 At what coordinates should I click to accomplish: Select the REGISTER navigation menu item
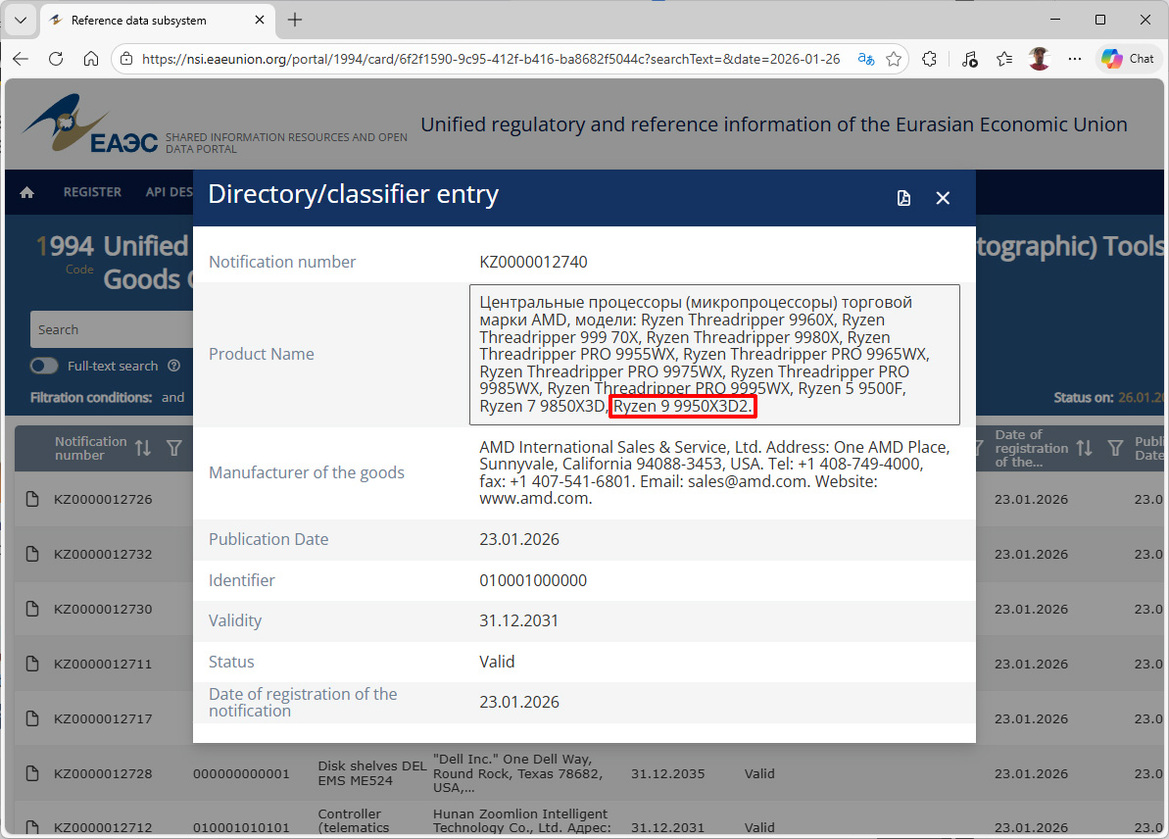[x=92, y=191]
